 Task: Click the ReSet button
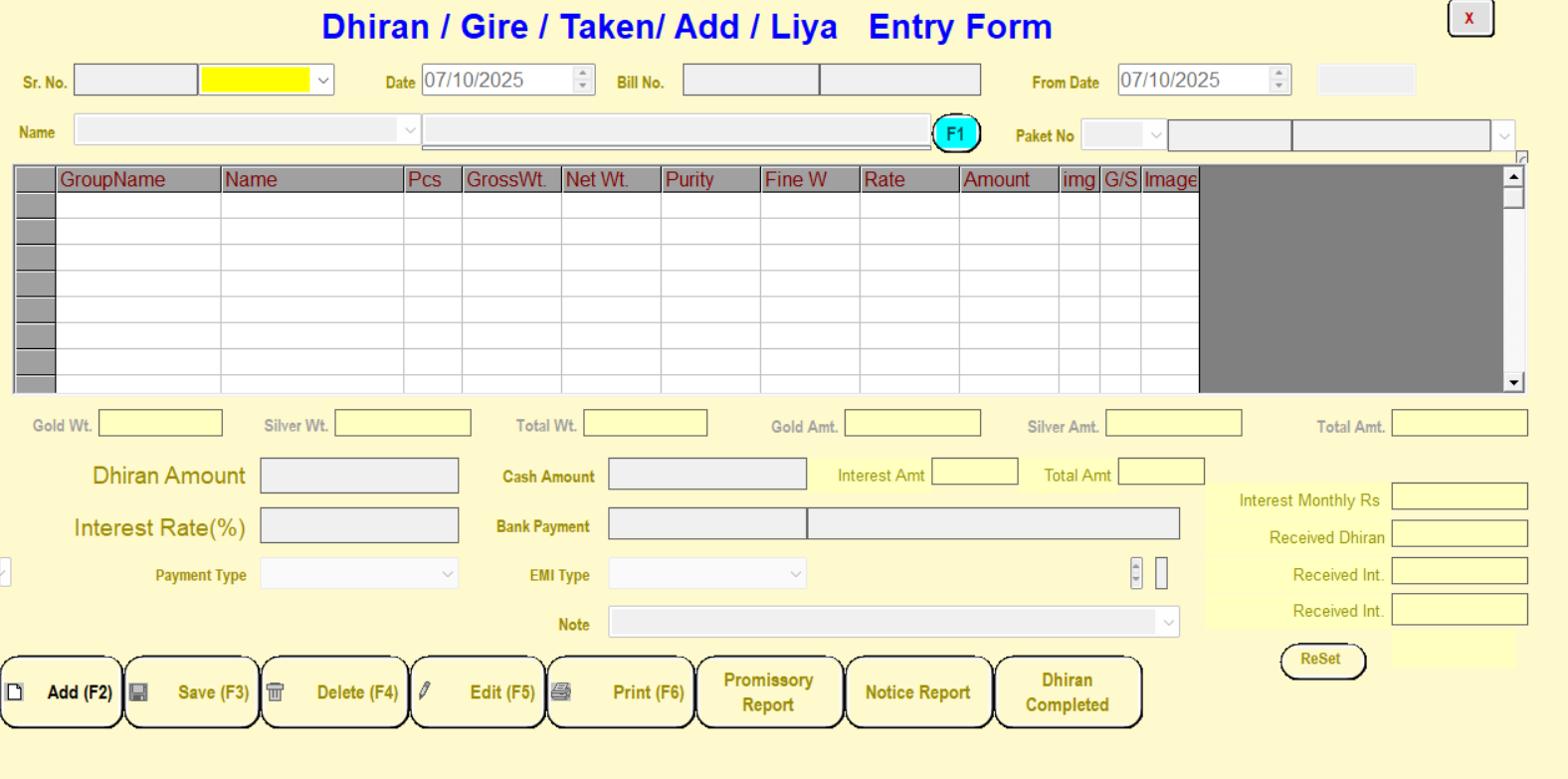coord(1321,660)
